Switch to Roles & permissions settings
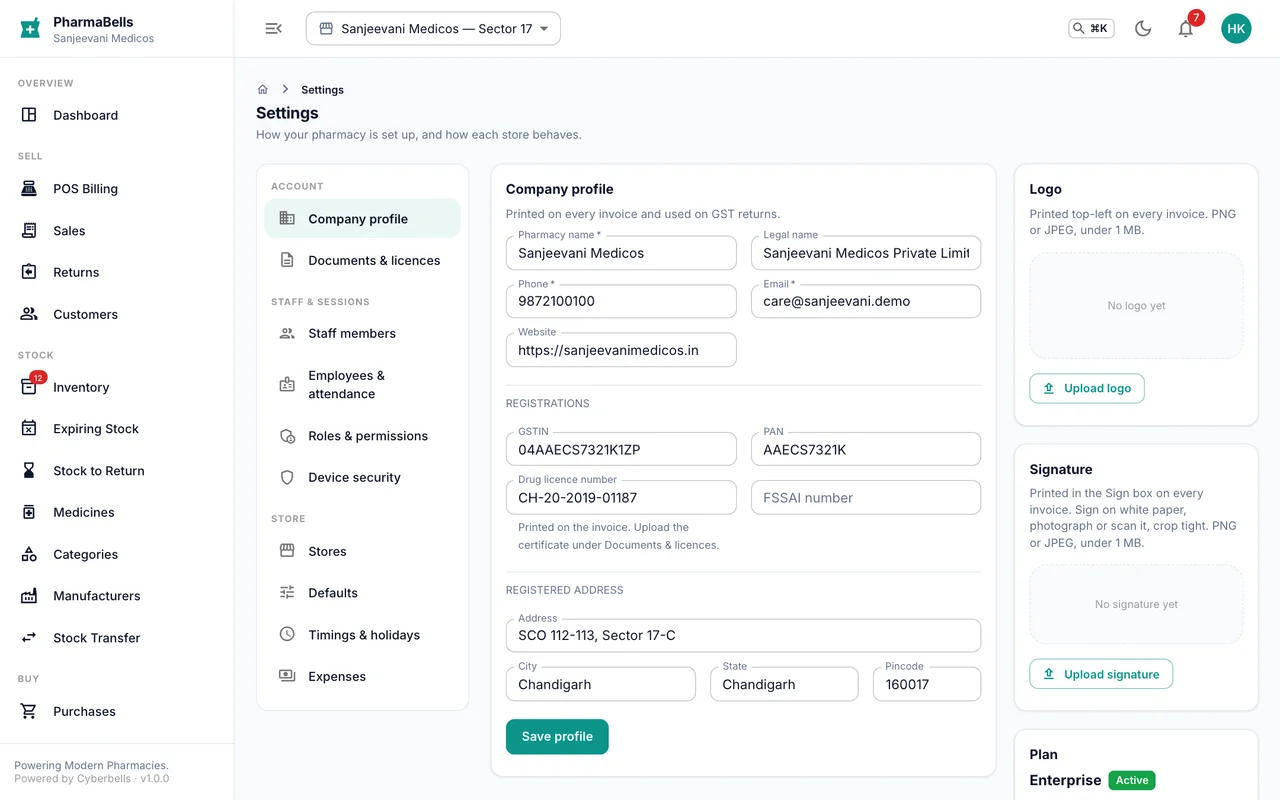The width and height of the screenshot is (1280, 800). pyautogui.click(x=362, y=436)
